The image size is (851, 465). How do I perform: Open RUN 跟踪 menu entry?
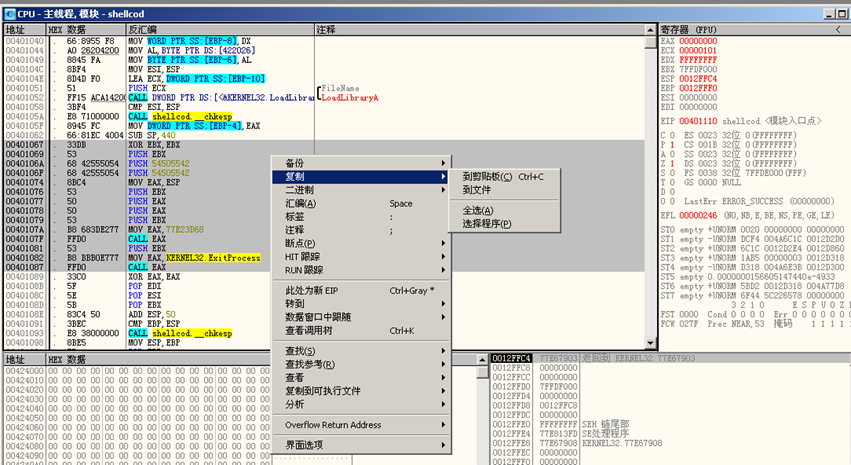coord(361,270)
